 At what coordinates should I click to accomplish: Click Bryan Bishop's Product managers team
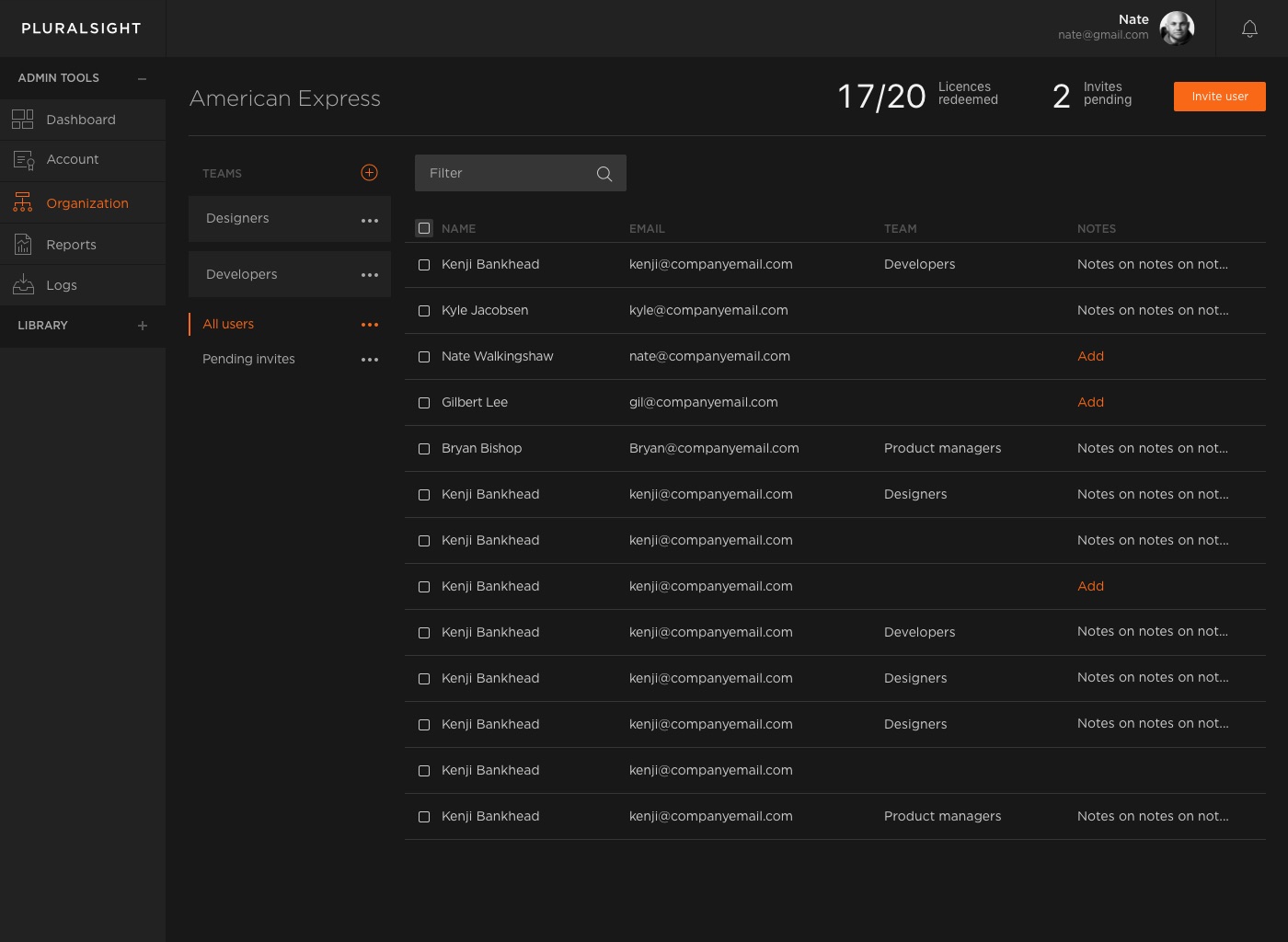point(942,448)
